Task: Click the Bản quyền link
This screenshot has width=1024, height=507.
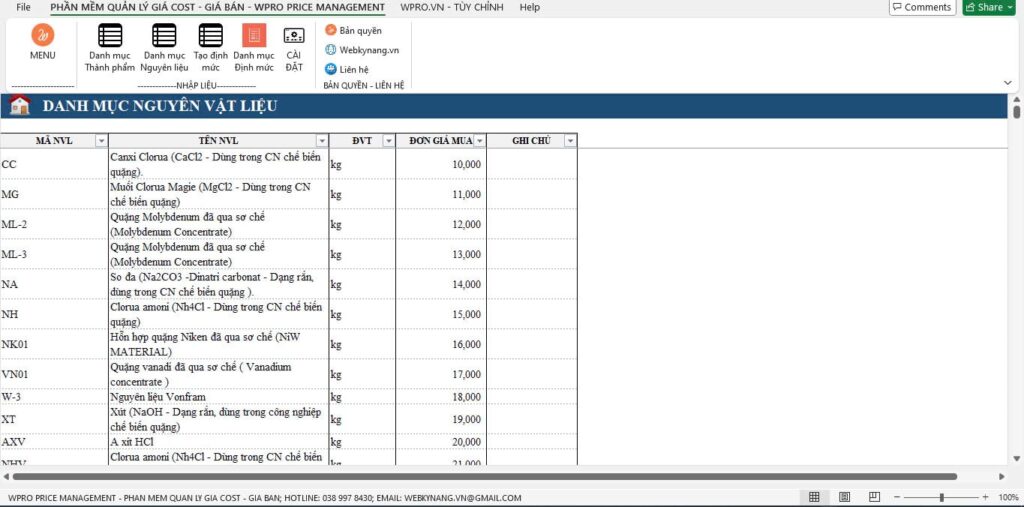Action: point(359,30)
